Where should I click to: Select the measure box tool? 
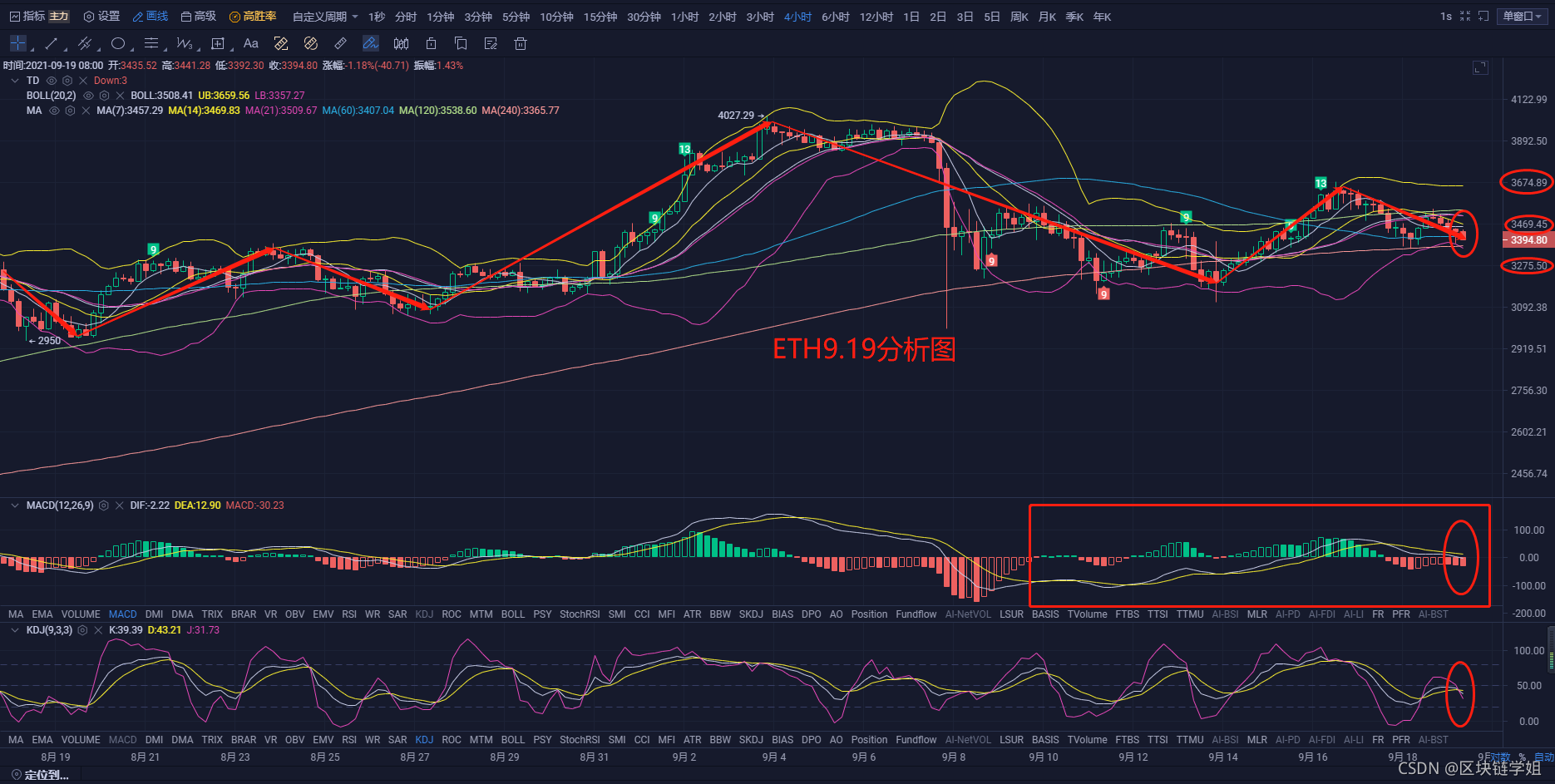(218, 43)
